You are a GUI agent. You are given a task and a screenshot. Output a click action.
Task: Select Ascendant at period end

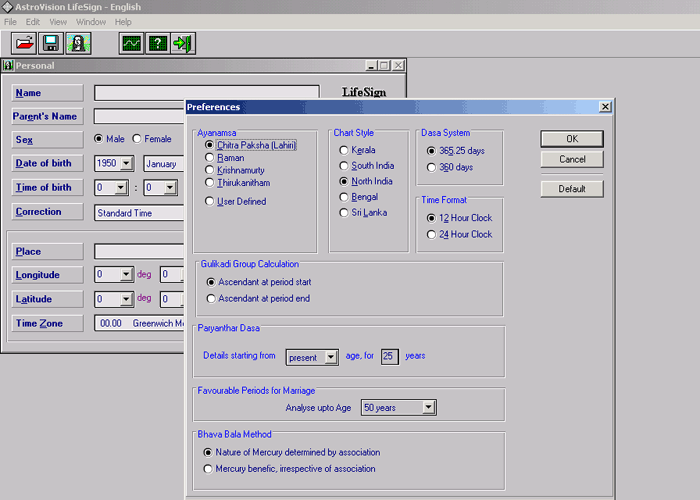pyautogui.click(x=258, y=299)
